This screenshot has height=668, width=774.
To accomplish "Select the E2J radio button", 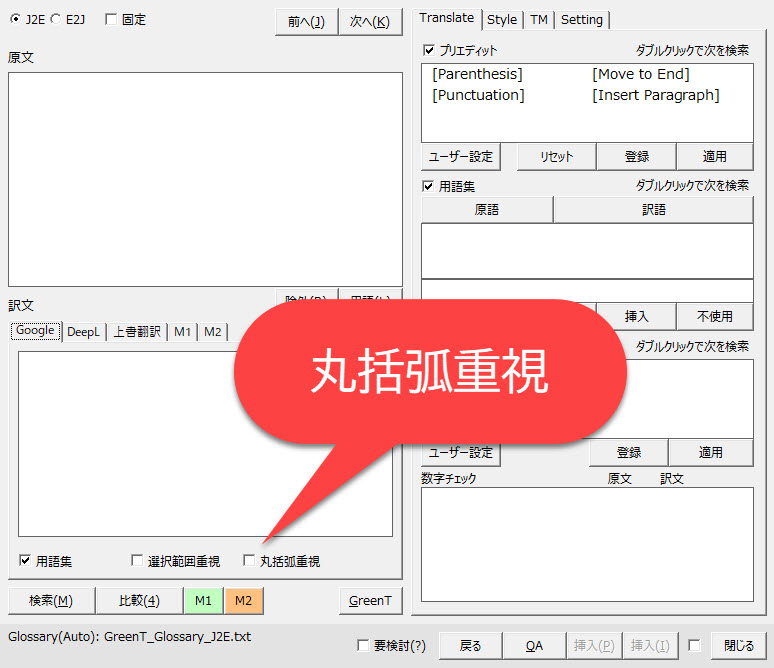I will click(x=56, y=20).
